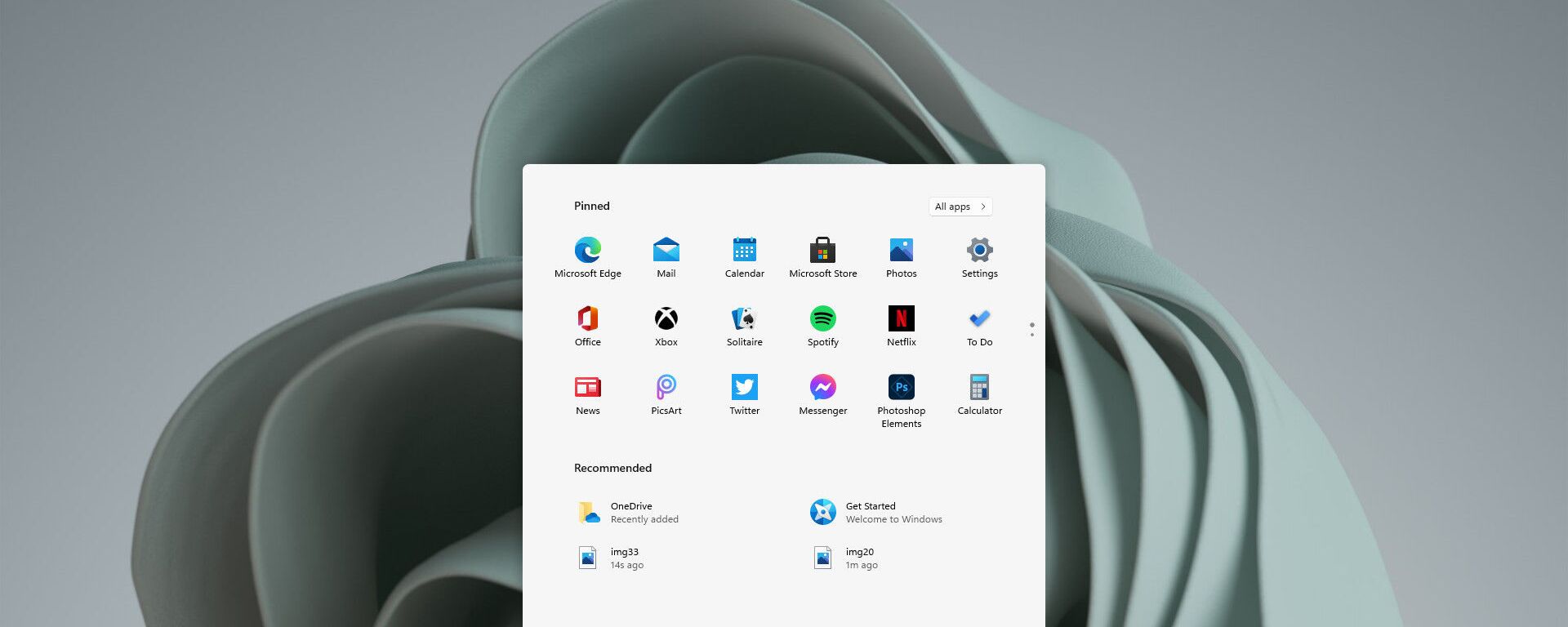Expand All apps via chevron arrow
Screen dimensions: 1568x627
point(982,207)
